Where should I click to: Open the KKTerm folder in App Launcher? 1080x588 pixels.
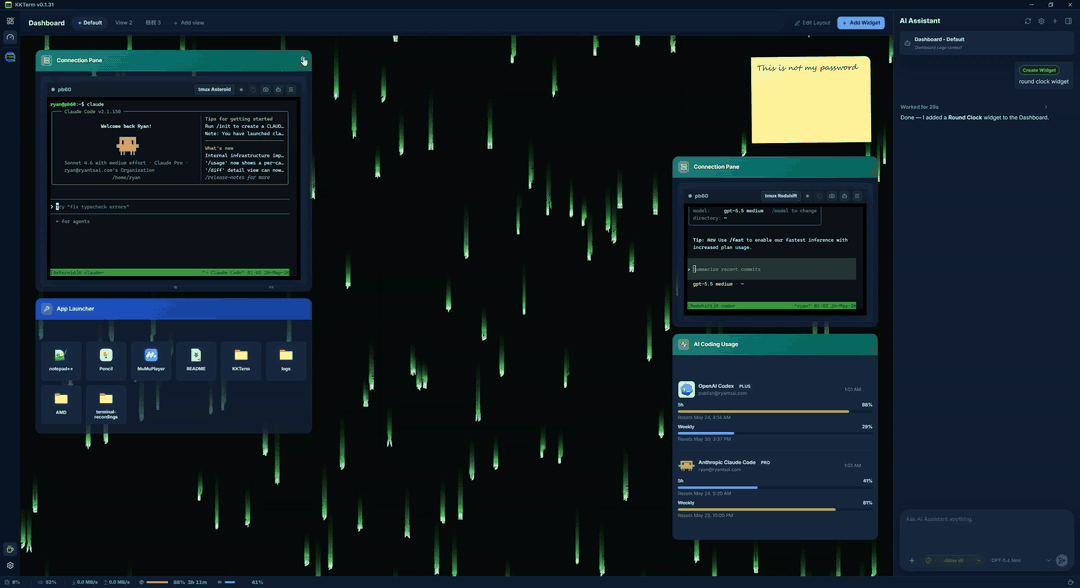click(x=240, y=360)
